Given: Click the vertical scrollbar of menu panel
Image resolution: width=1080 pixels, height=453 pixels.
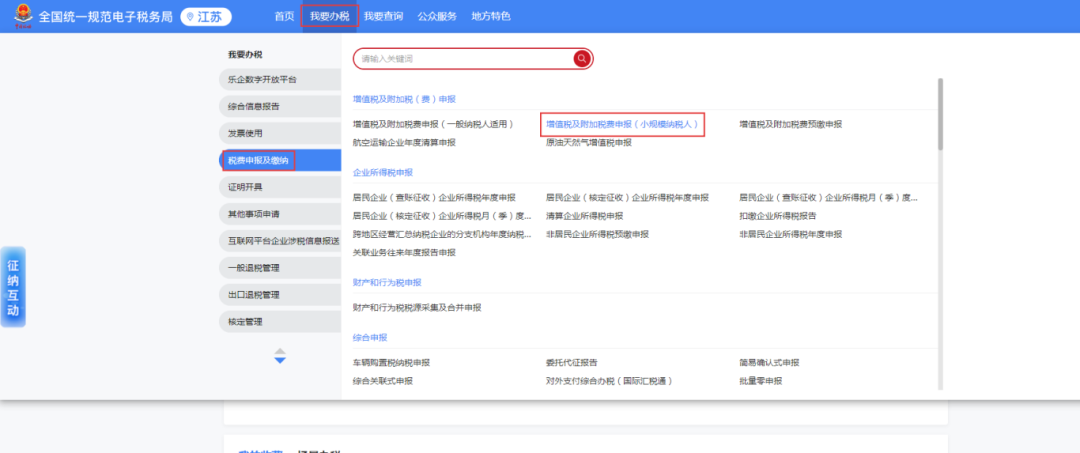Looking at the screenshot, I should (x=939, y=115).
